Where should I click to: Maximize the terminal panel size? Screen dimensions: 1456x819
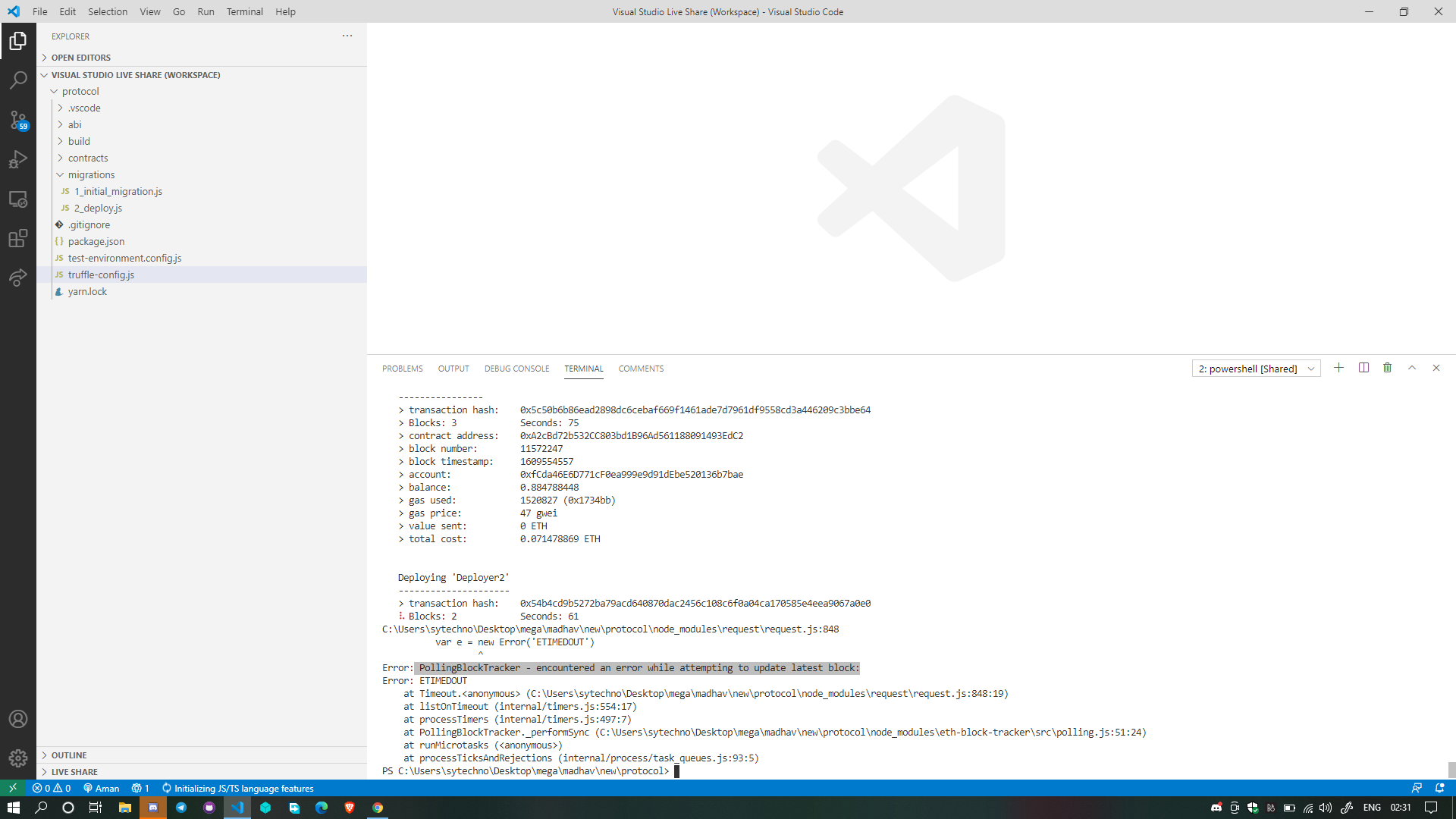[1412, 368]
